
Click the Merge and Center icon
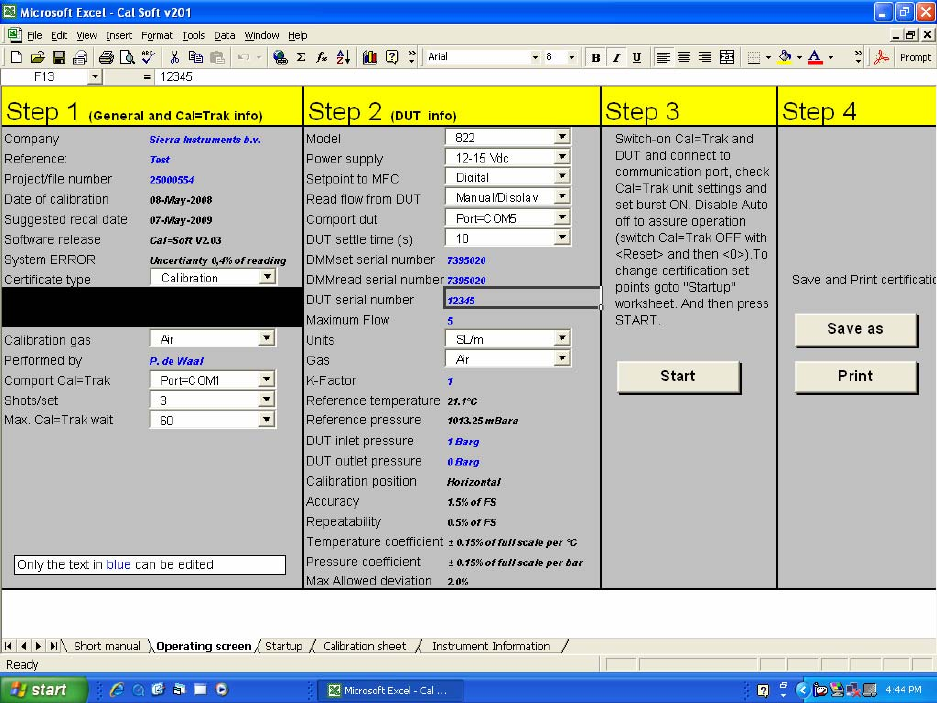pyautogui.click(x=727, y=57)
